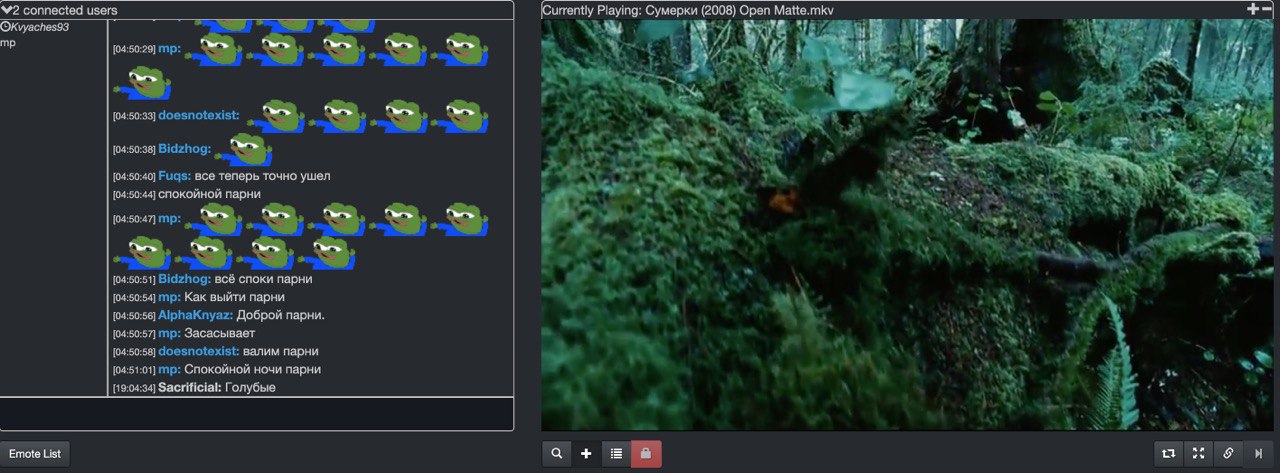Click the message 'Доброй парни.'

point(281,315)
